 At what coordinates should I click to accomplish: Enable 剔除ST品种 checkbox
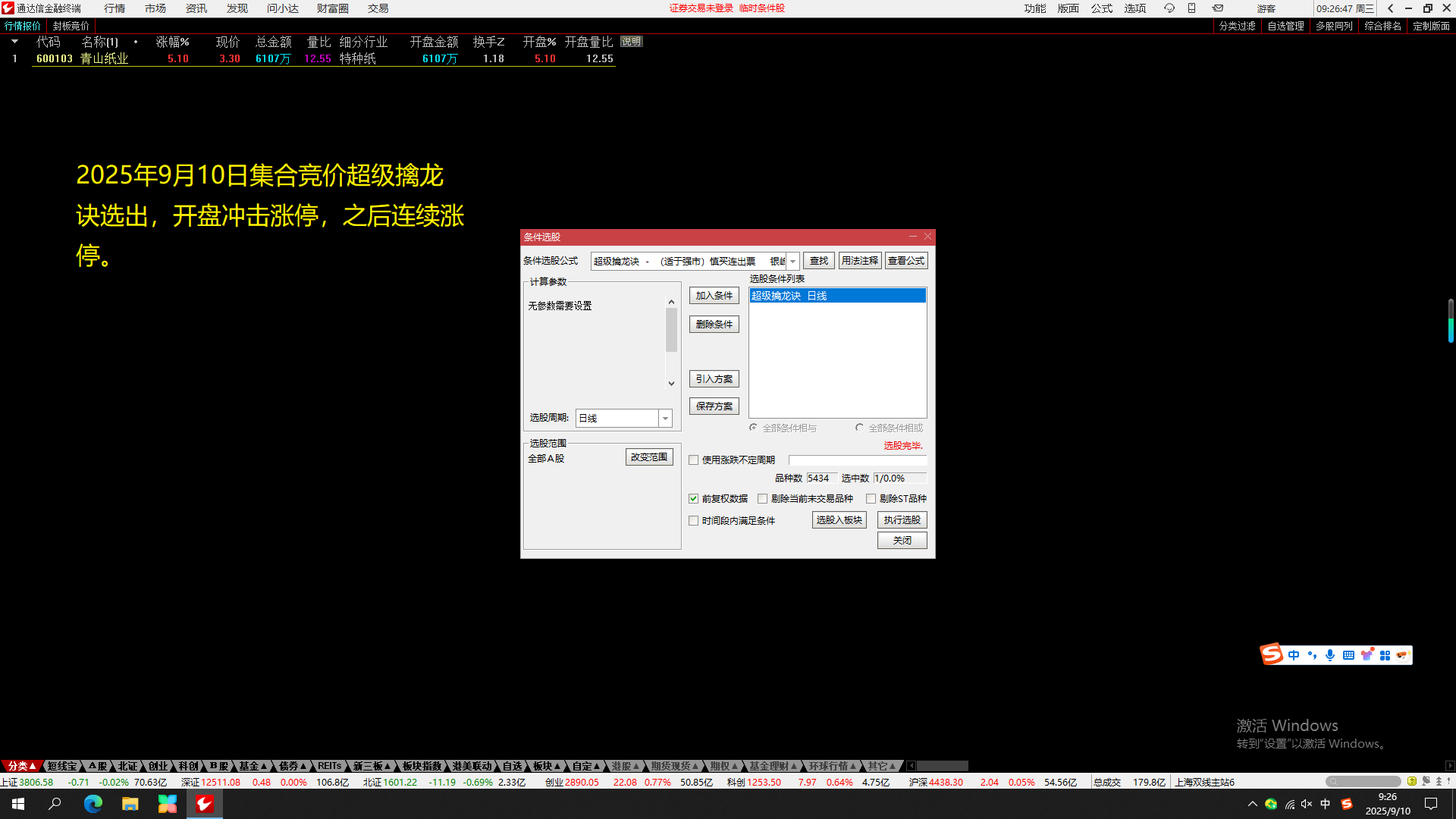click(871, 499)
